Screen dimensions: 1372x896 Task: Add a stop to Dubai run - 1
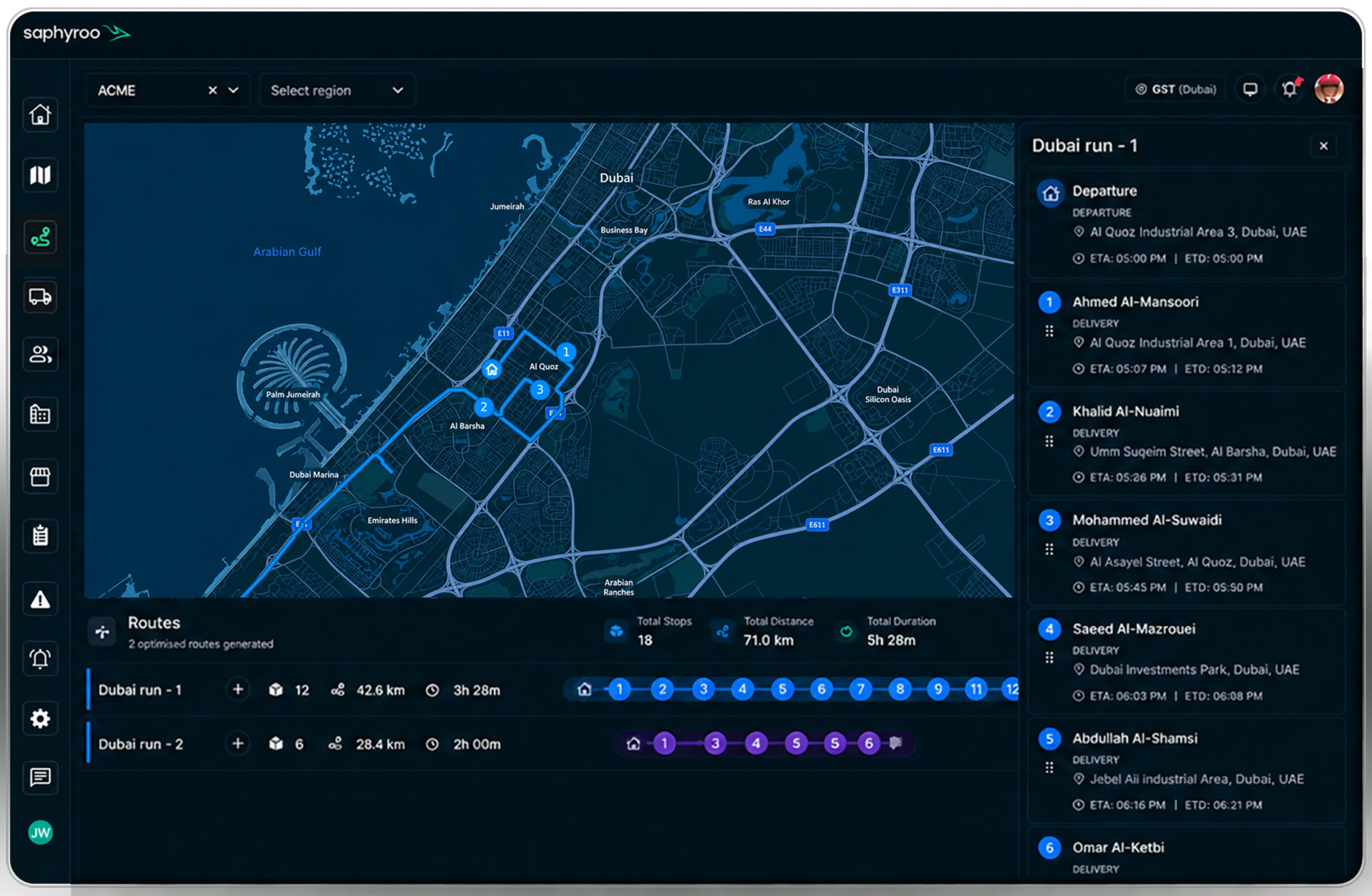238,689
